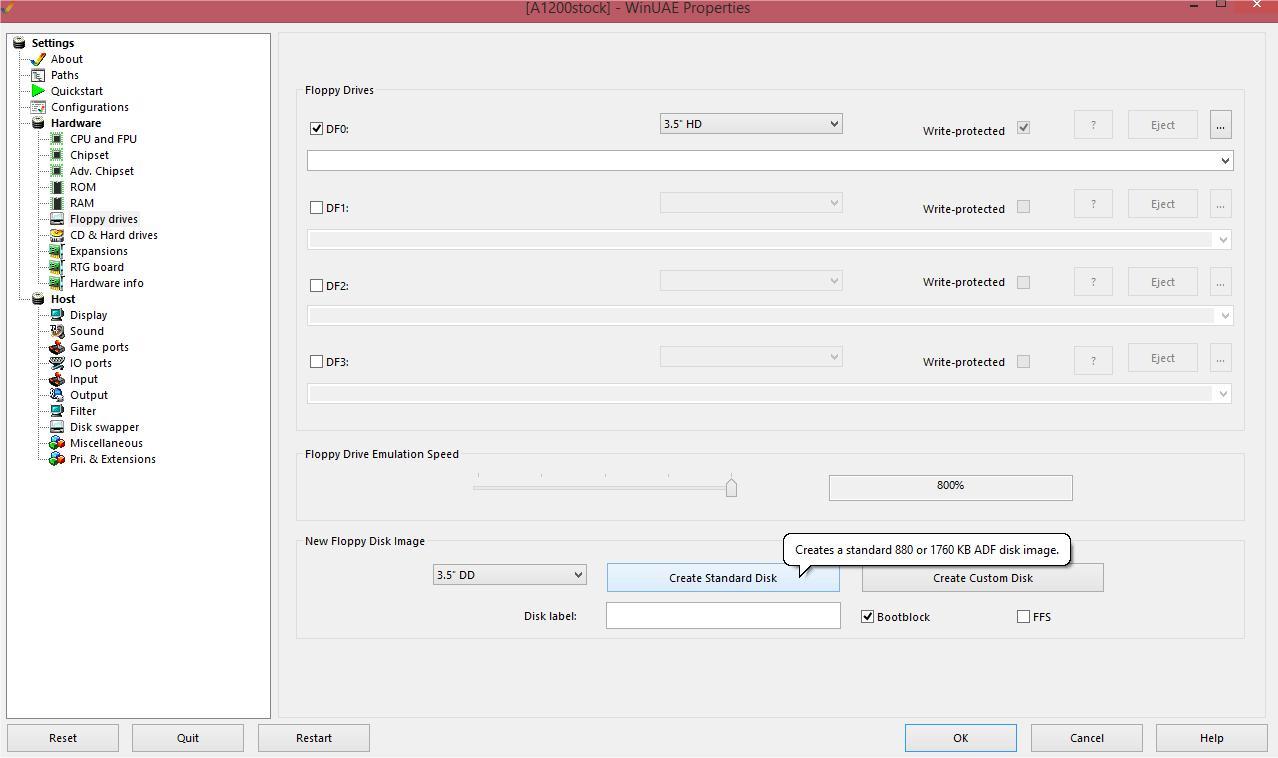This screenshot has height=758, width=1278.
Task: Enable the DF3 floppy drive checkbox
Action: pos(317,361)
